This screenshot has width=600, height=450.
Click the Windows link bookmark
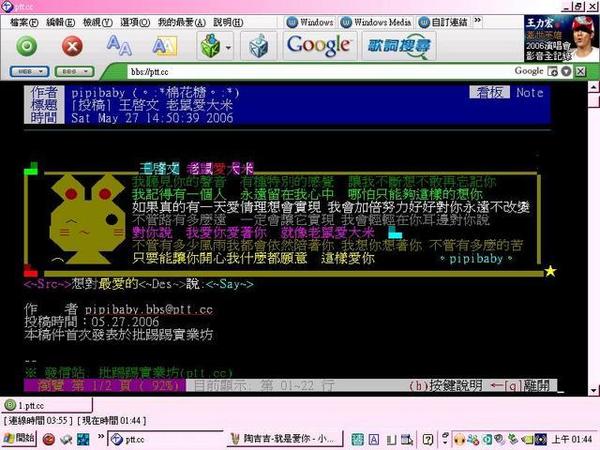point(310,22)
